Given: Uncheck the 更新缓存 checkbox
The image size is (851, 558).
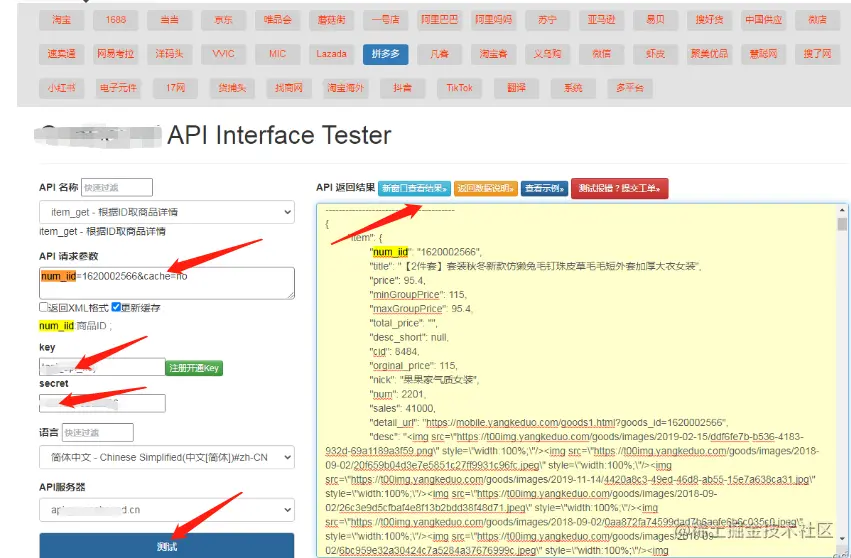Looking at the screenshot, I should pos(116,307).
